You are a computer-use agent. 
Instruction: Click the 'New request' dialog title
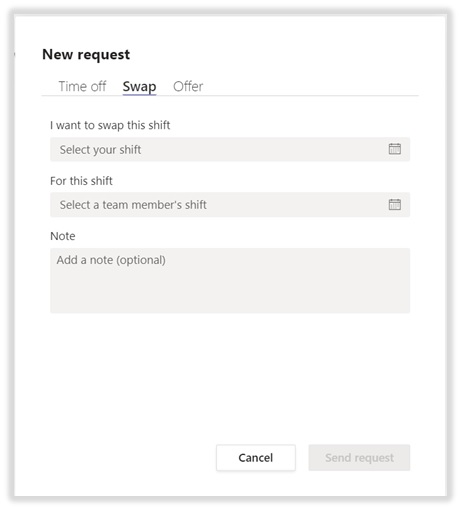(86, 55)
